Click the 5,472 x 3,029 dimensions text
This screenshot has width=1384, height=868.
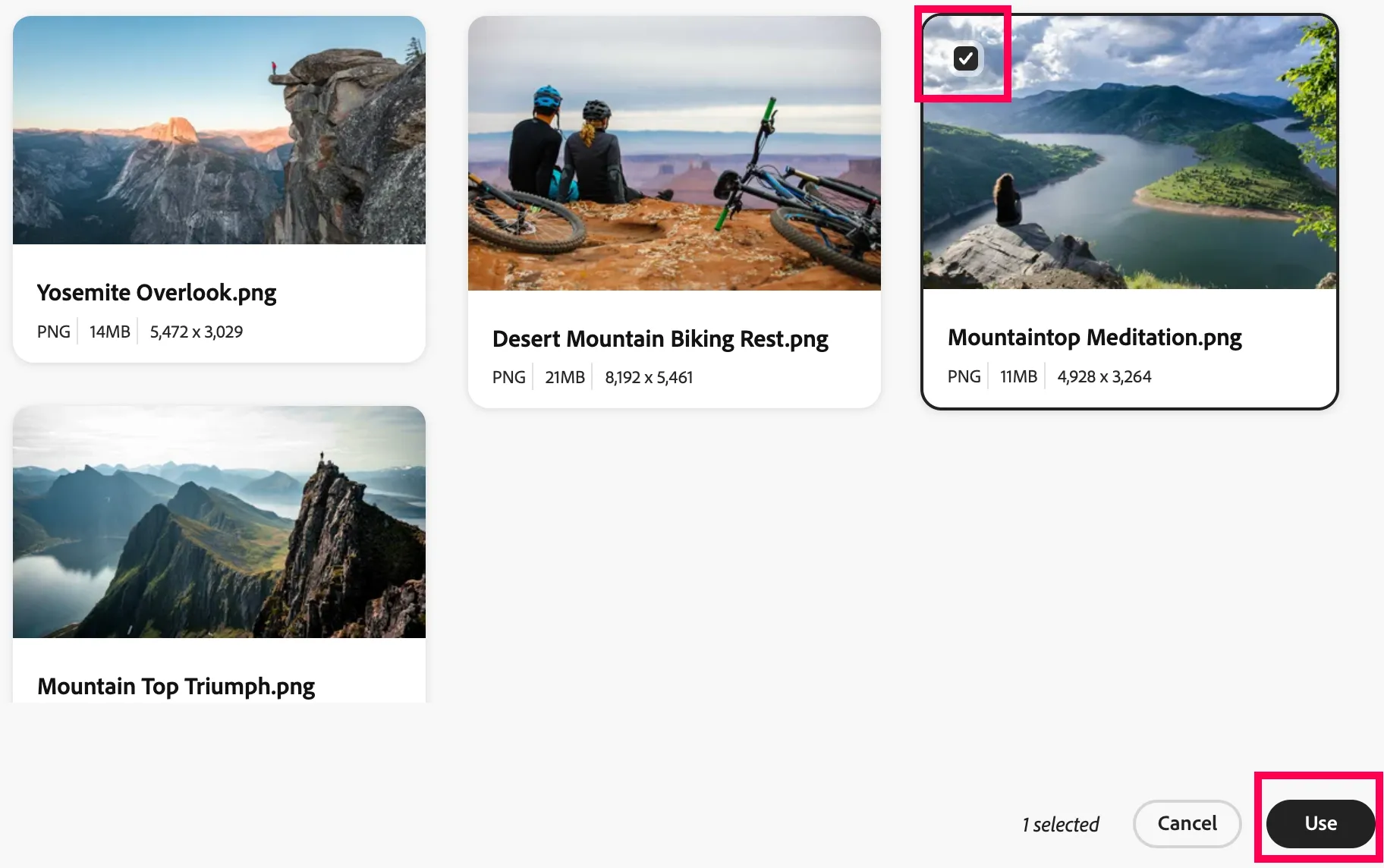click(x=197, y=332)
